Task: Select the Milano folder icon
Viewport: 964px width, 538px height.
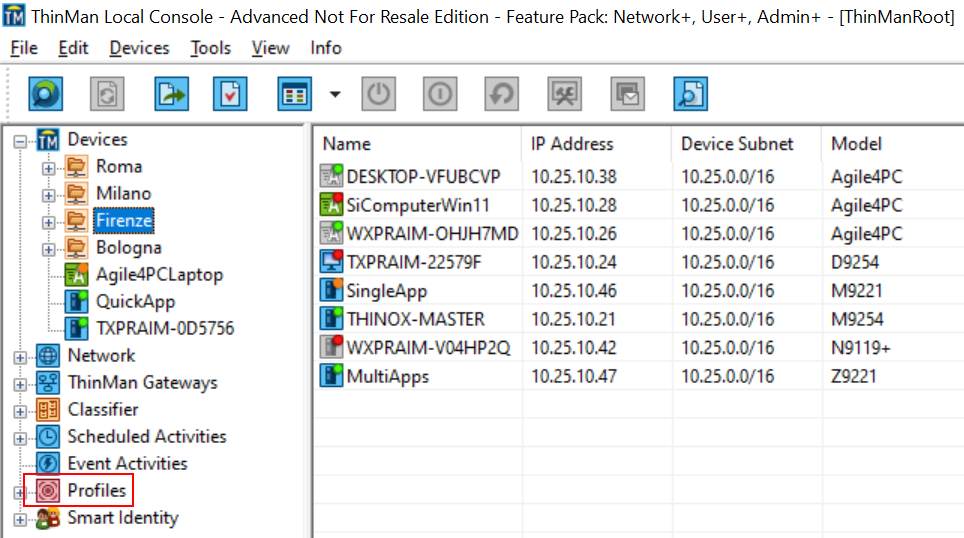Action: (76, 194)
